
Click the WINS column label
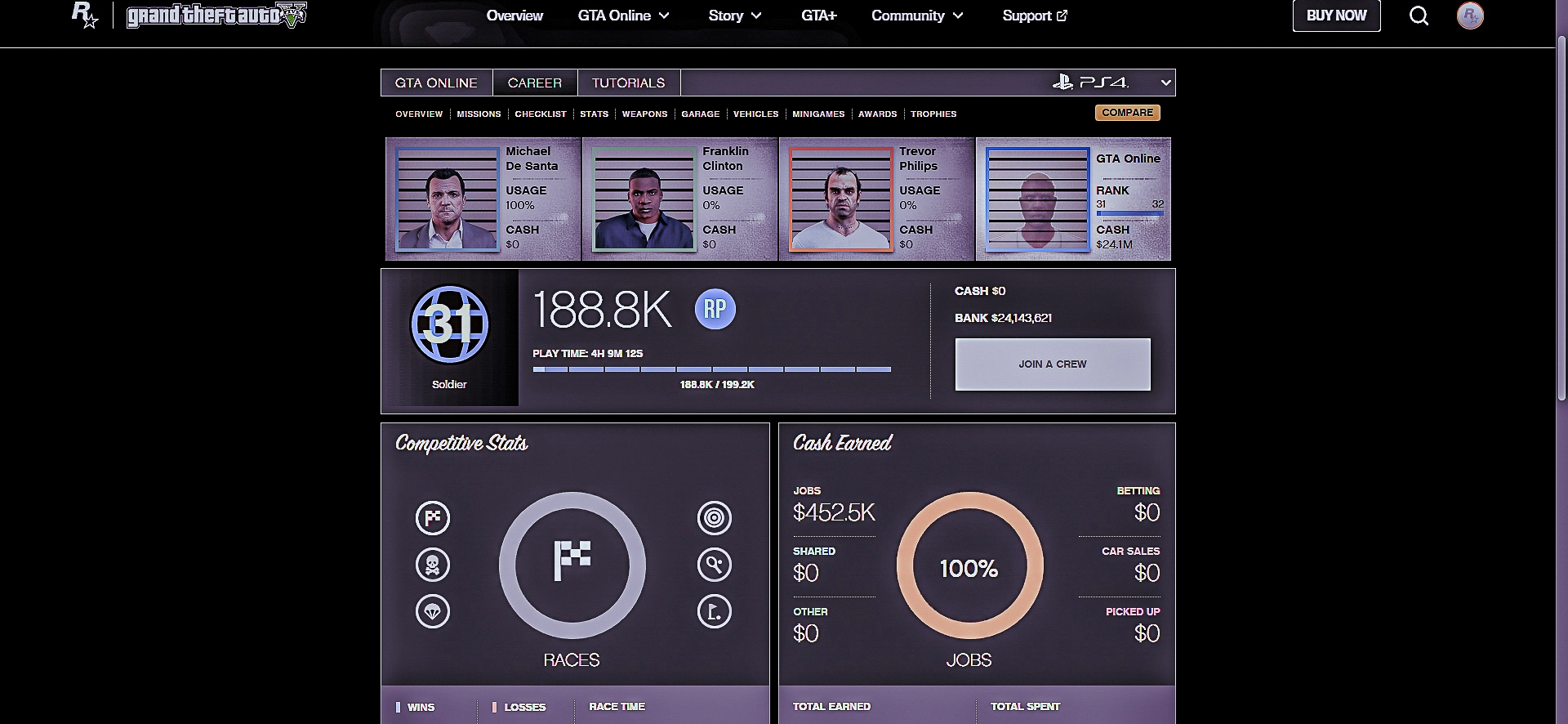click(421, 707)
